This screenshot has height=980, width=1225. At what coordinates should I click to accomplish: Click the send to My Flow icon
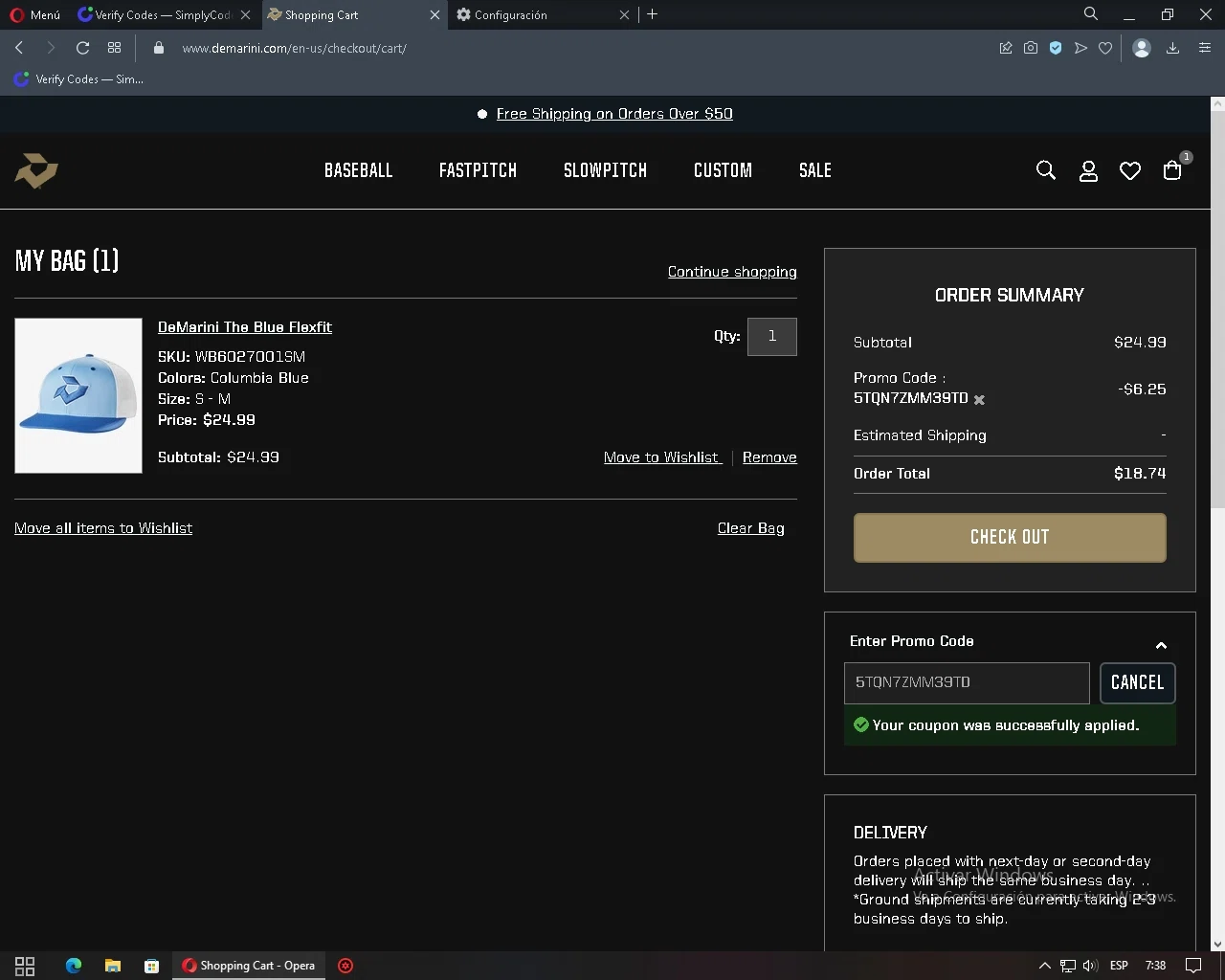tap(1080, 48)
